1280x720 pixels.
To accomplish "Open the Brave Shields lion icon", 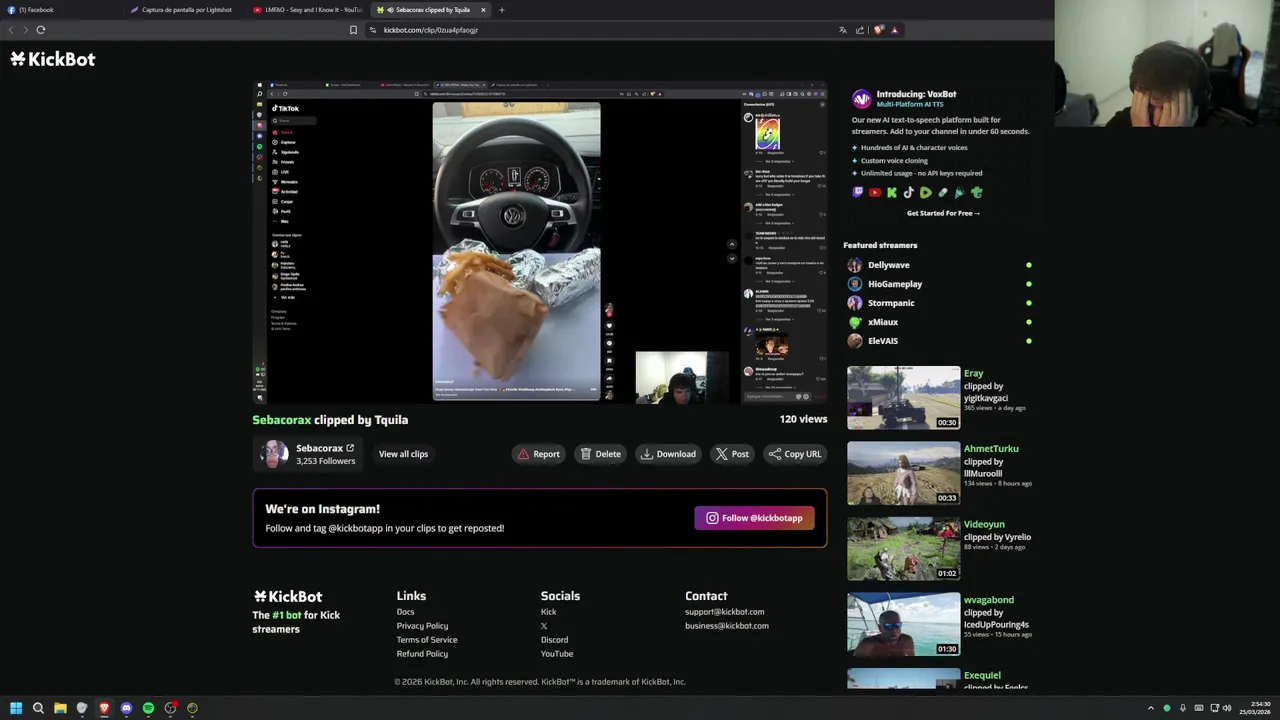I will 878,30.
